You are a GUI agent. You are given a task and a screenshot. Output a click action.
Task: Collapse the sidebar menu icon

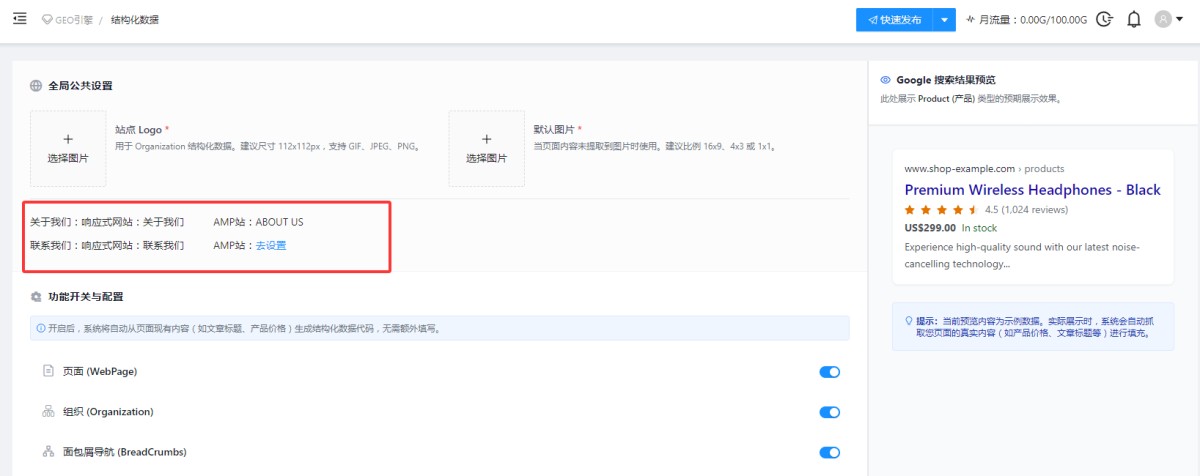tap(20, 19)
